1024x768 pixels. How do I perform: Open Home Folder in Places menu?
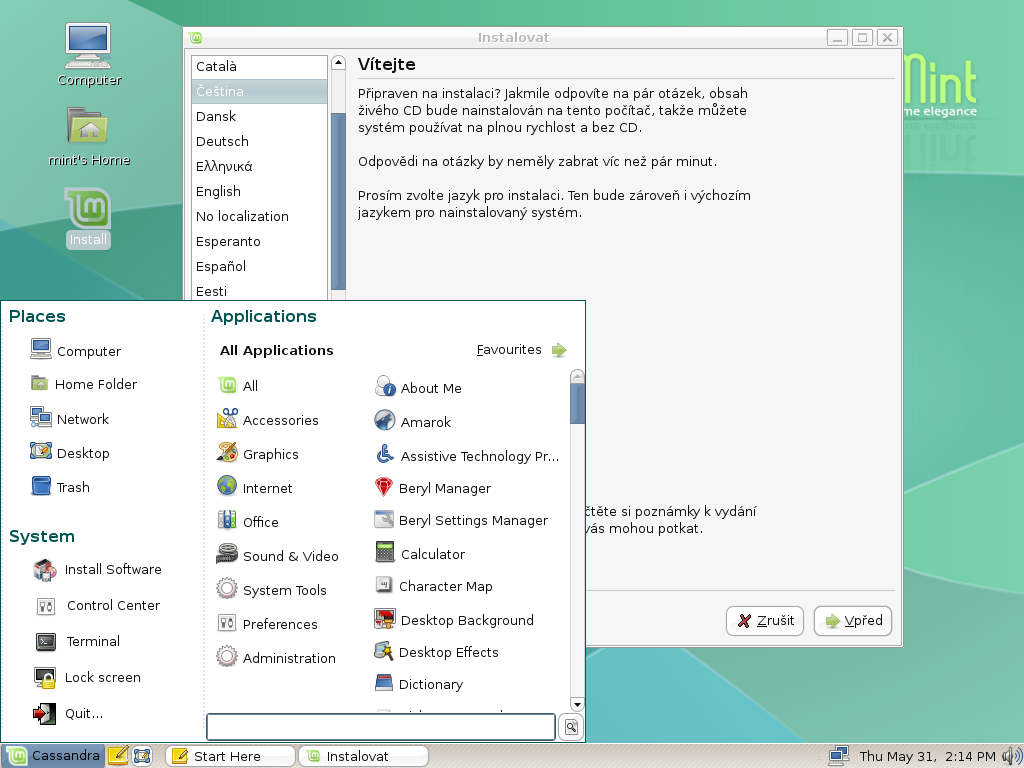pos(84,384)
